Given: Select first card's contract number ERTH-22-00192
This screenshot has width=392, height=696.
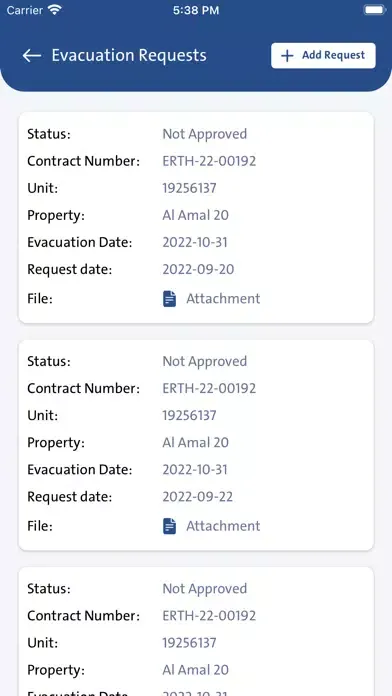Looking at the screenshot, I should pos(209,161).
